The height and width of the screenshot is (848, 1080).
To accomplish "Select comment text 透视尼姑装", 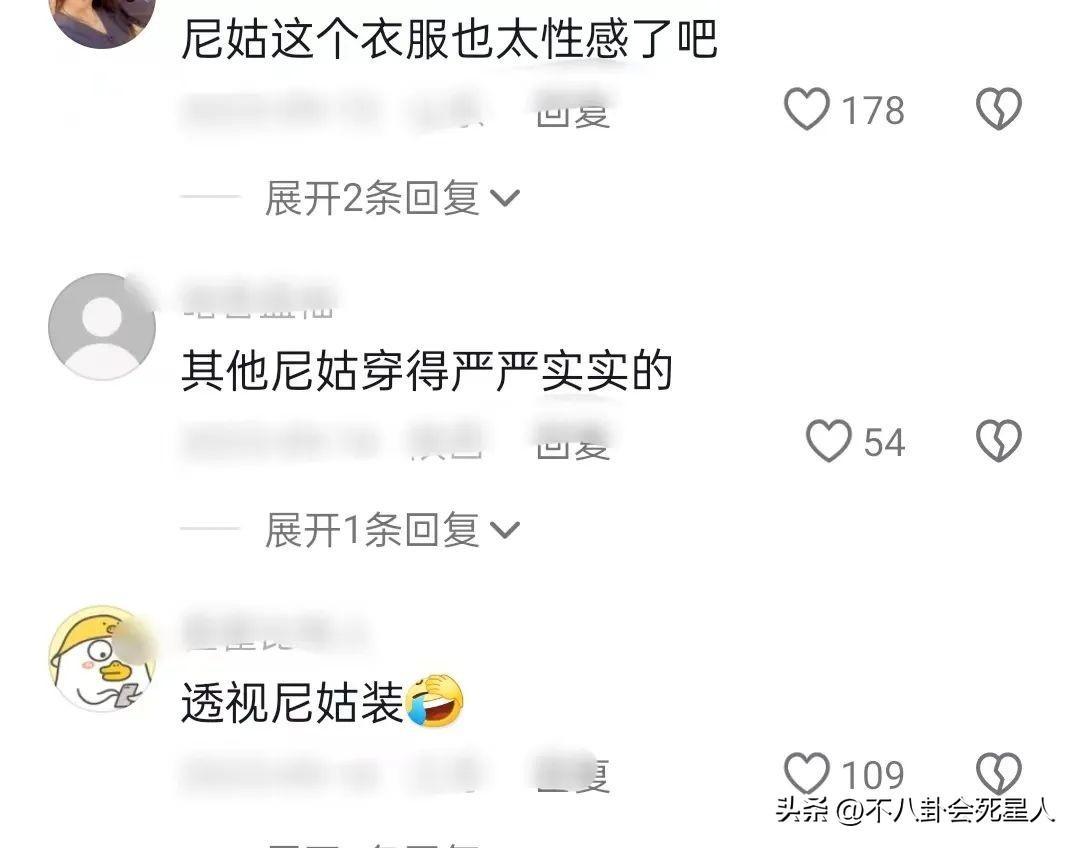I will [x=292, y=703].
